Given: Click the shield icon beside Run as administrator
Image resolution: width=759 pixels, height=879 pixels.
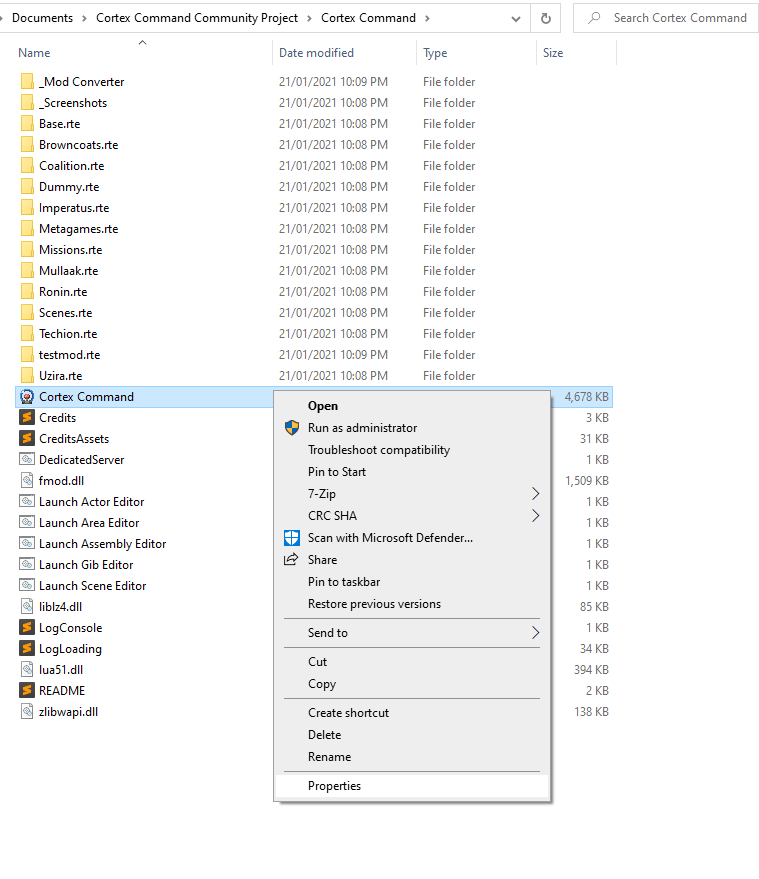Looking at the screenshot, I should click(x=292, y=428).
